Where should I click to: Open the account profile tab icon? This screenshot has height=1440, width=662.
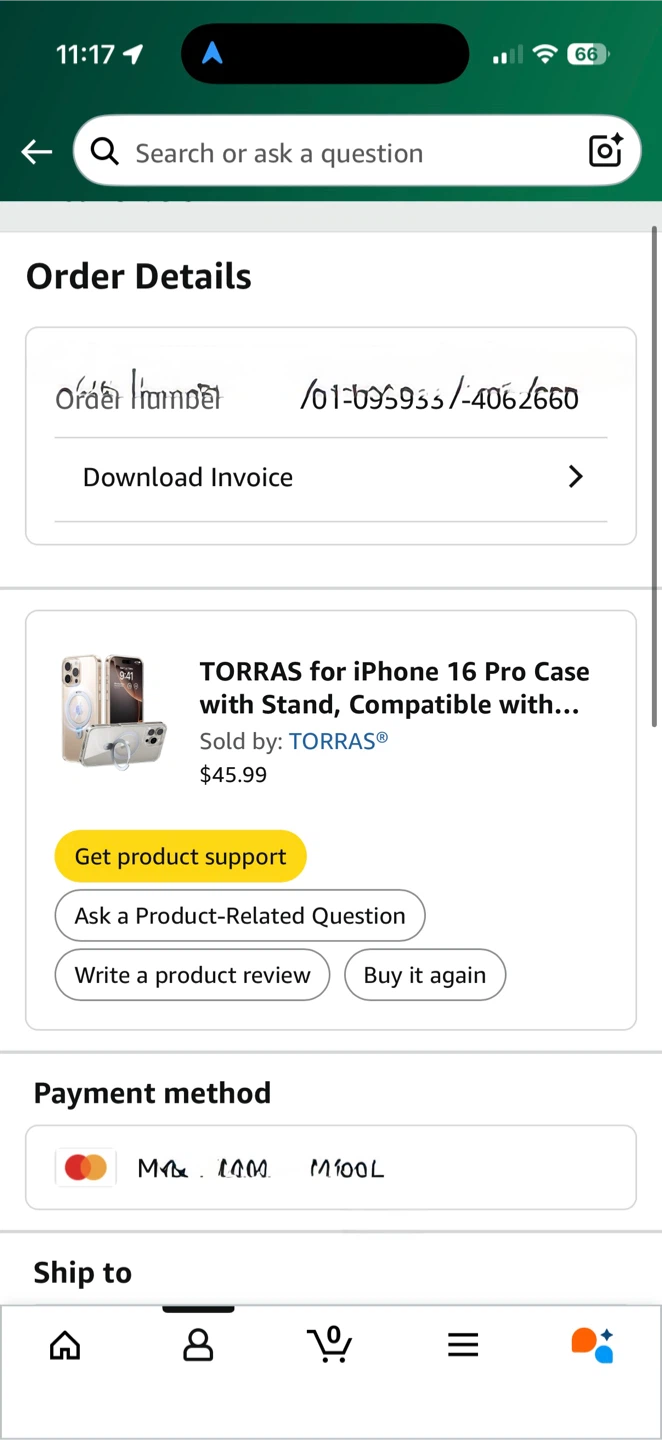click(198, 1345)
